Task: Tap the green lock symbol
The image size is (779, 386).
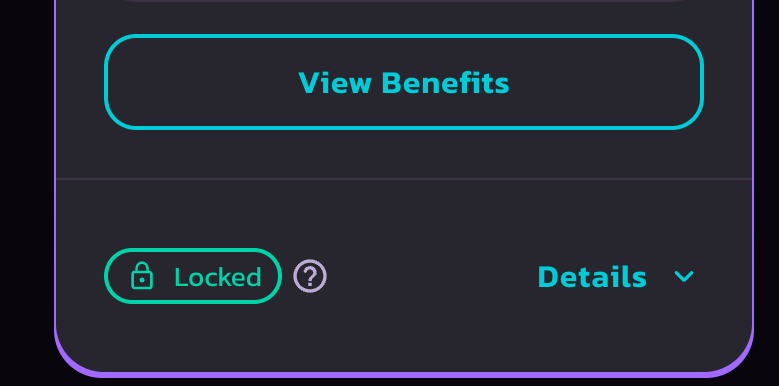Action: pyautogui.click(x=142, y=276)
